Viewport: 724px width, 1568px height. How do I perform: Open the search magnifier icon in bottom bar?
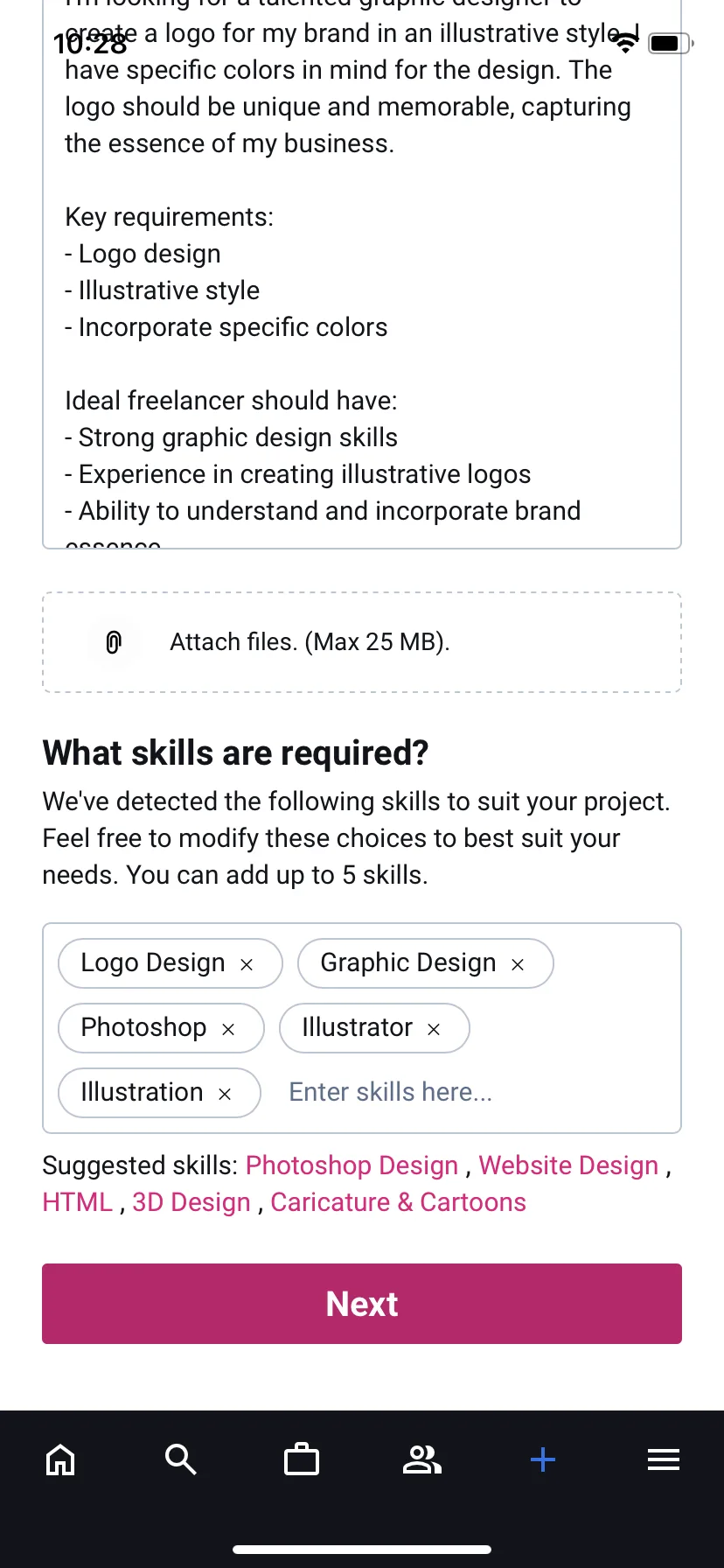tap(181, 1459)
